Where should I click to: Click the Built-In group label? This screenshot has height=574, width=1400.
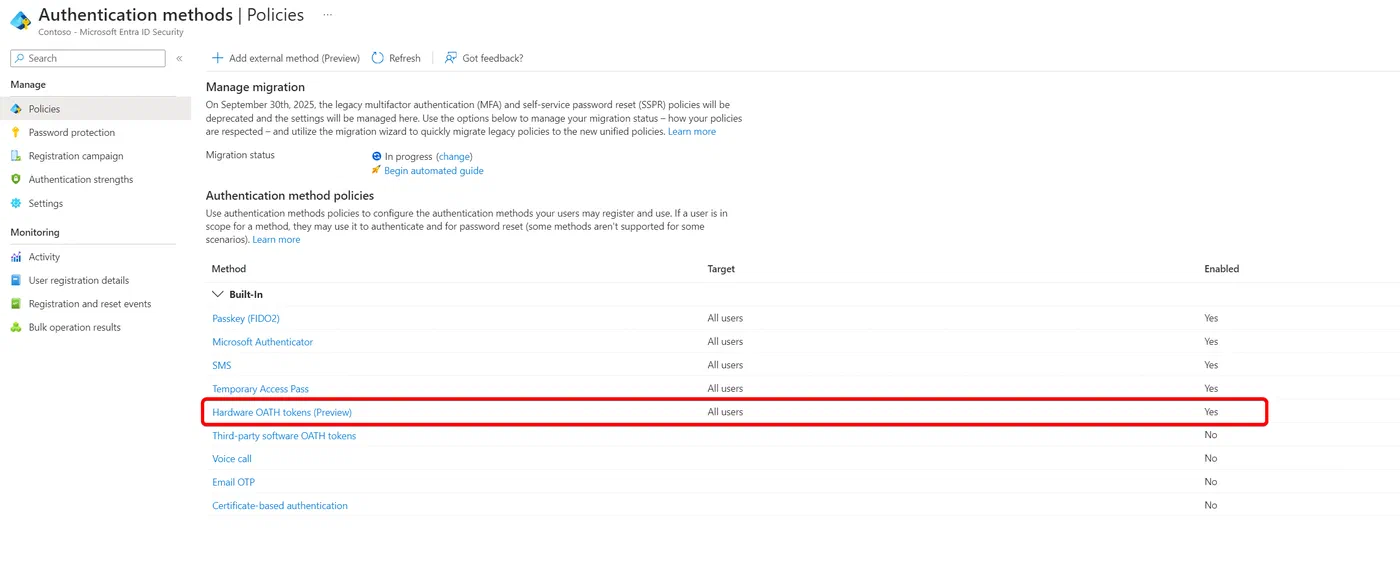[x=246, y=295]
